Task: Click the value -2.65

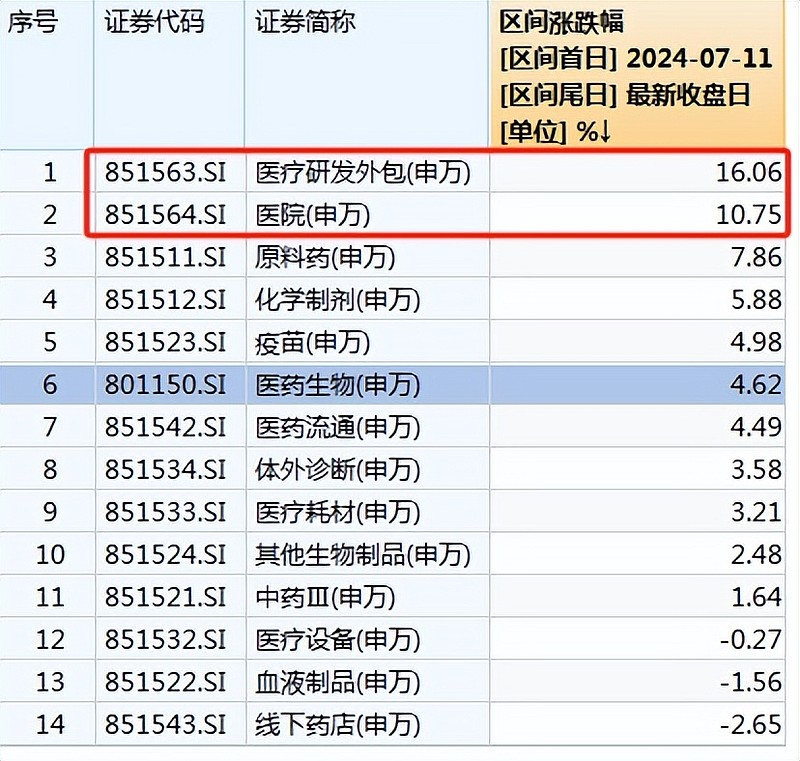Action: point(751,725)
